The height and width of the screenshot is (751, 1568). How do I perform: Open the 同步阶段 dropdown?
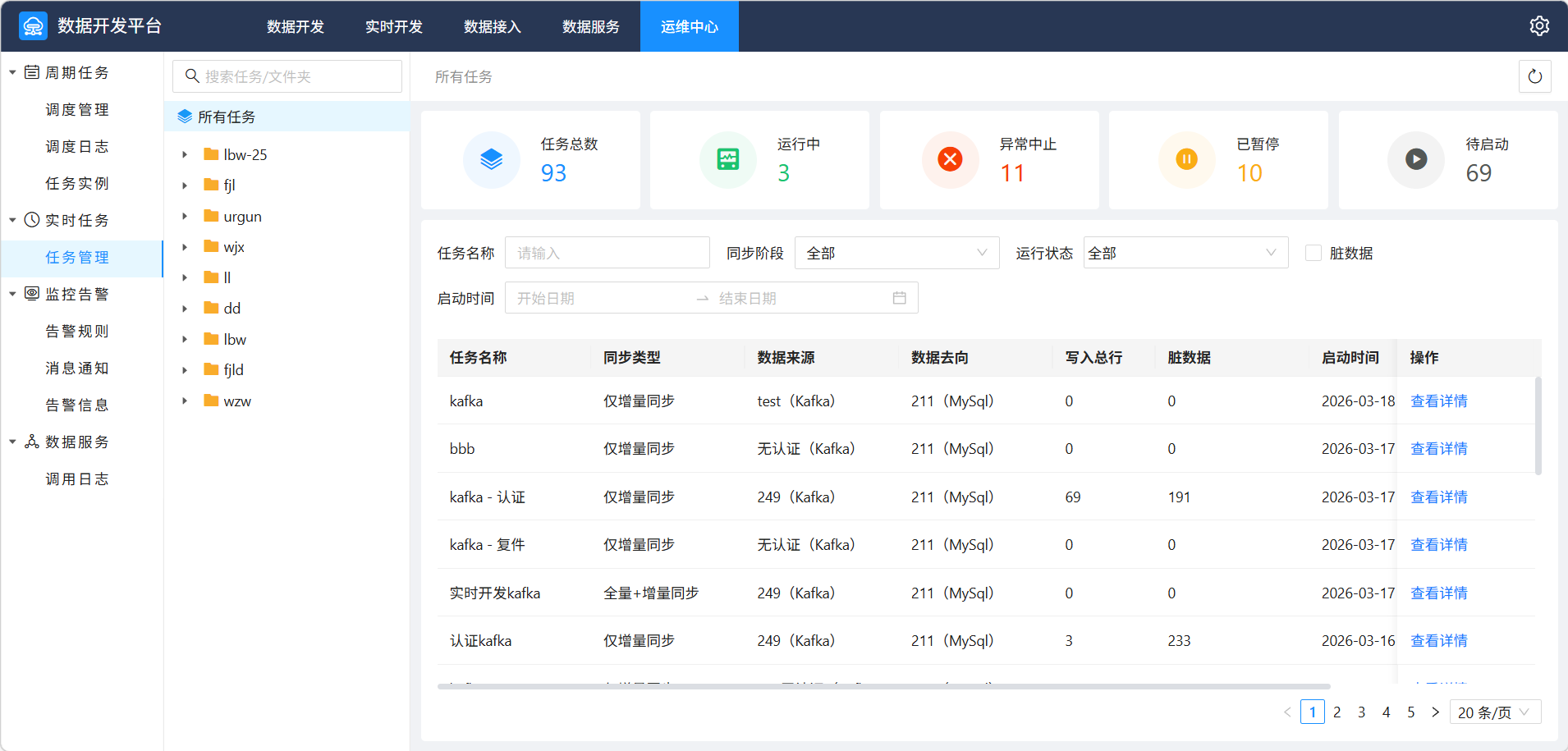[x=896, y=253]
